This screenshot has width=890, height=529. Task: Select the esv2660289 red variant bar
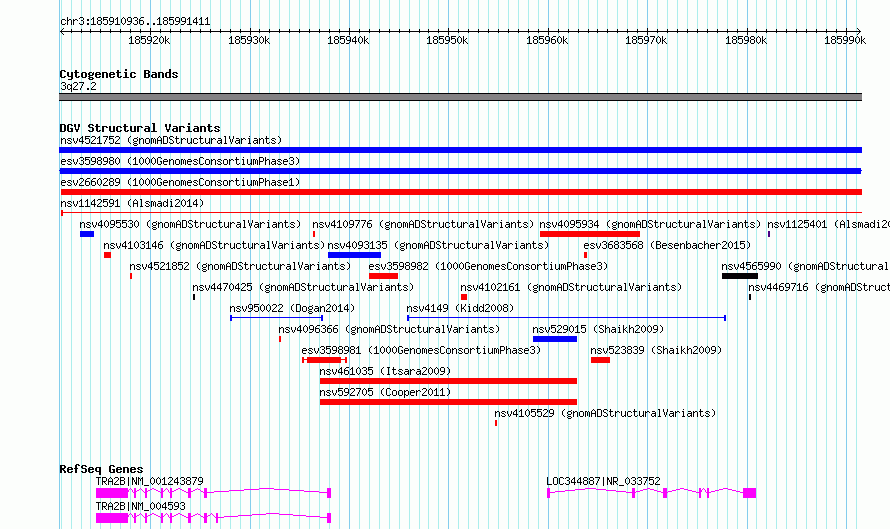click(460, 192)
